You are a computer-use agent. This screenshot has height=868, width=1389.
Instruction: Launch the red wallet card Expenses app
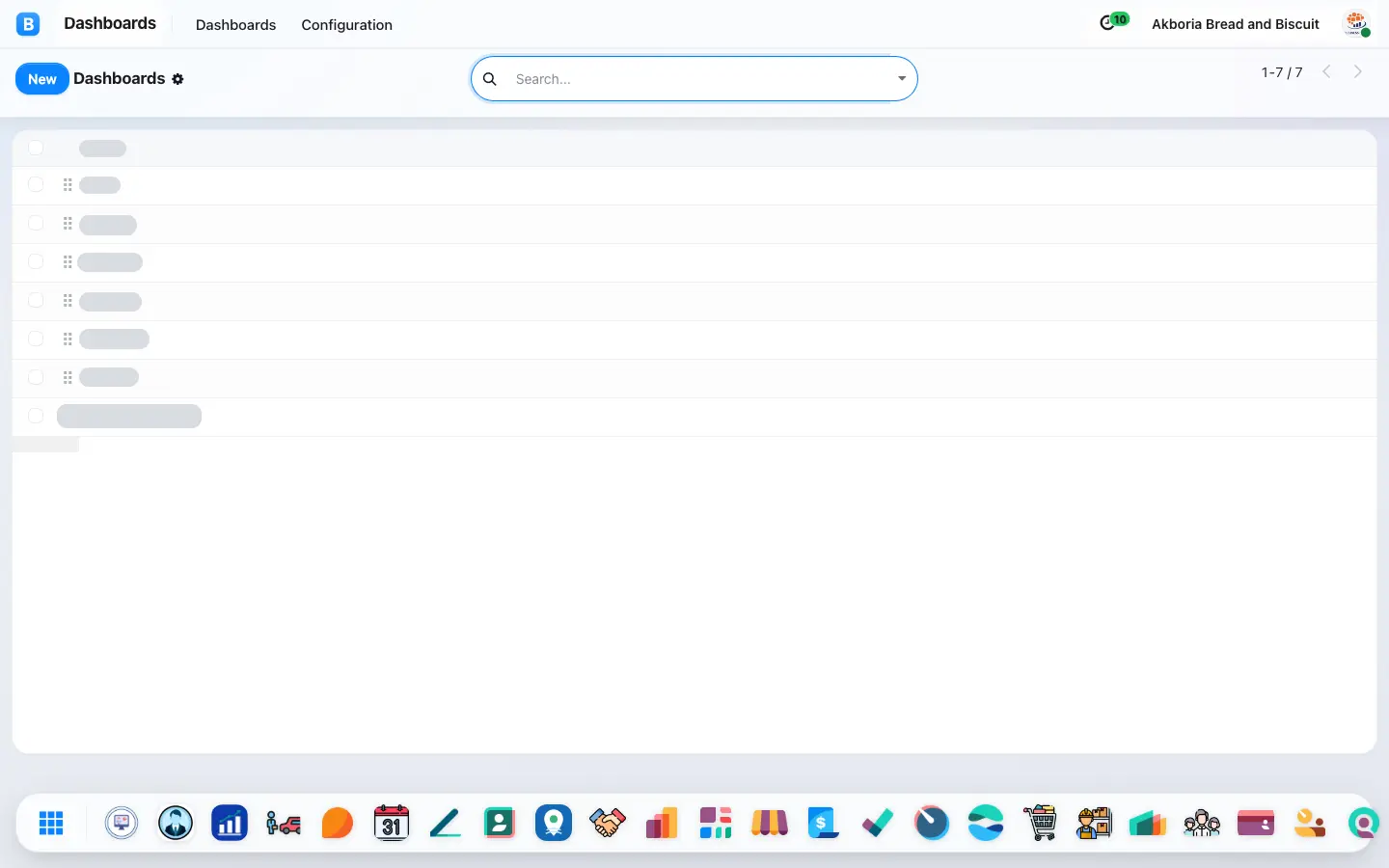[1256, 823]
